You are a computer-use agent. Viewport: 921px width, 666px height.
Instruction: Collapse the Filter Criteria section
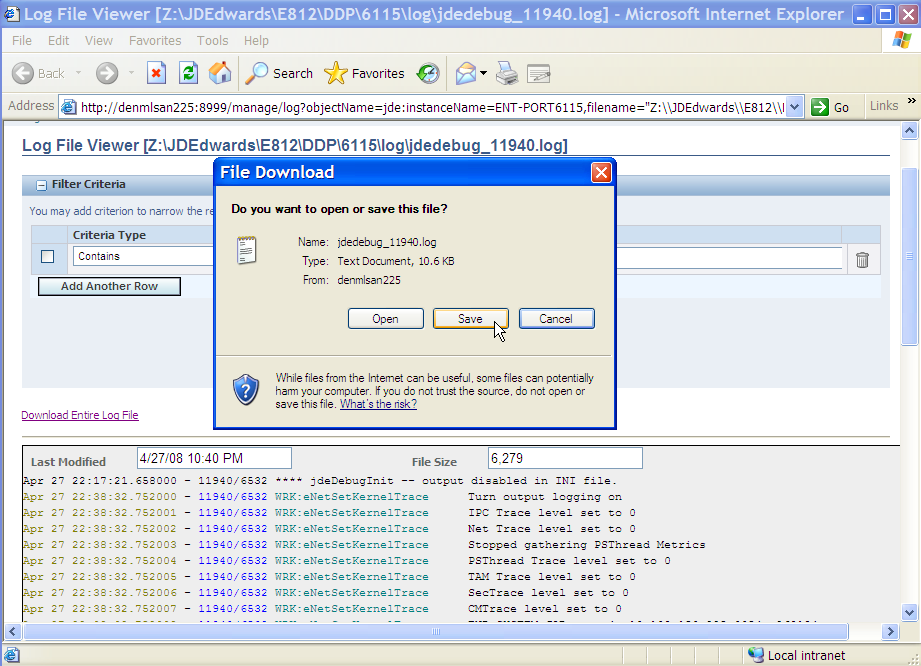pos(41,185)
